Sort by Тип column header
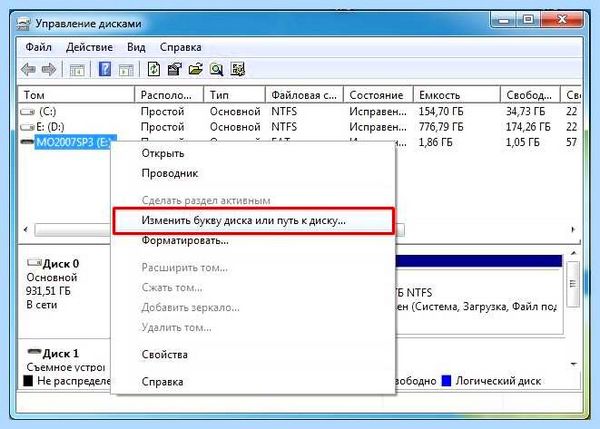600x429 pixels. coord(234,95)
